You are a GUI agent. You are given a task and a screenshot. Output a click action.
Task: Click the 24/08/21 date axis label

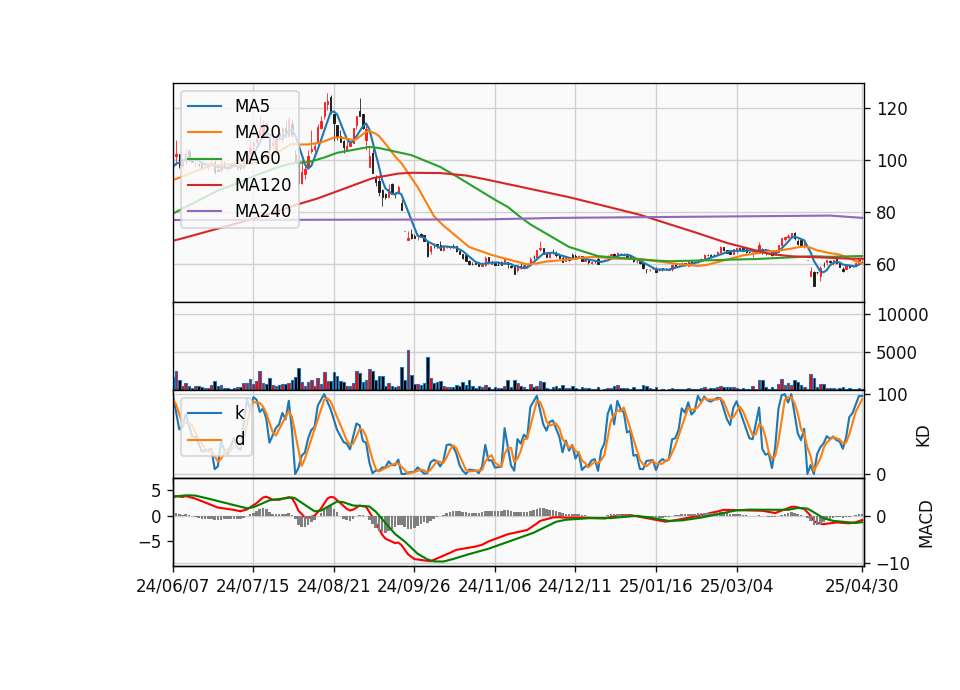click(334, 586)
